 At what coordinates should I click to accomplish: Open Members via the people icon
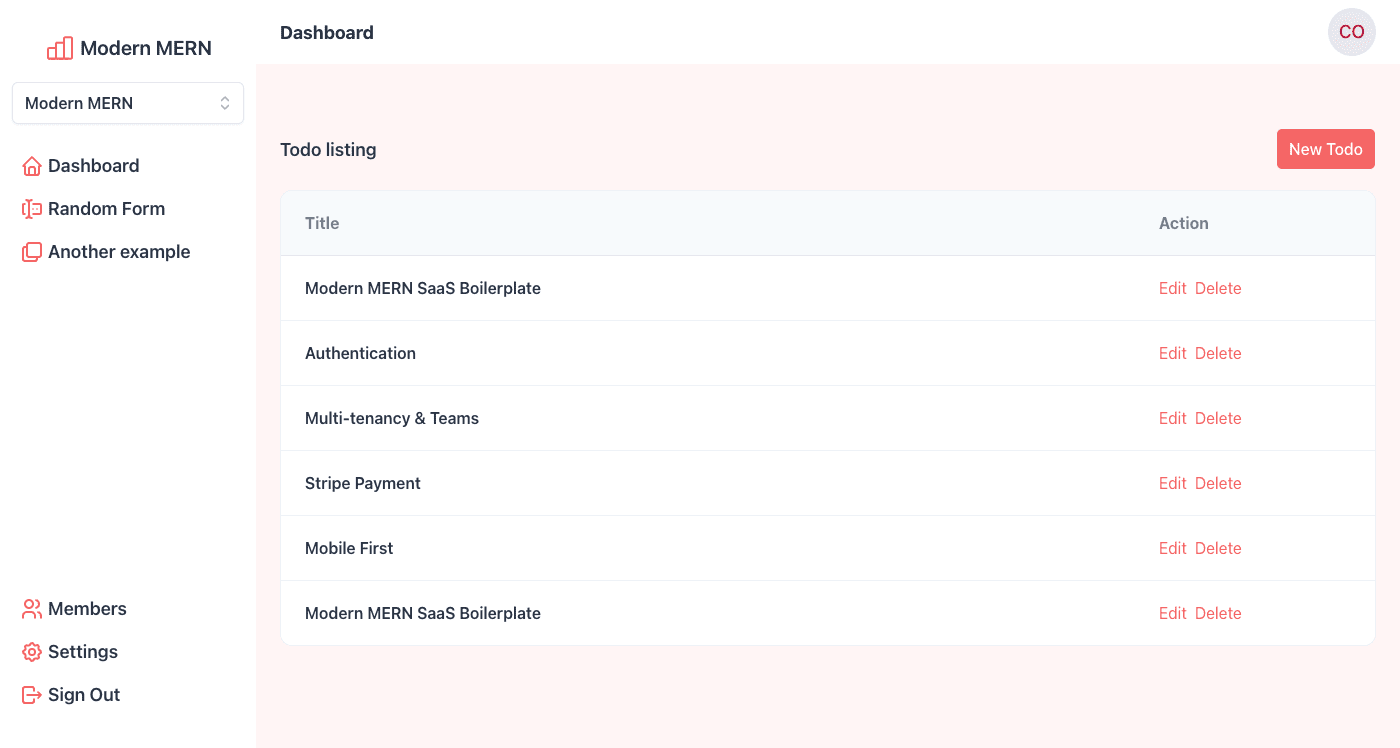coord(31,608)
